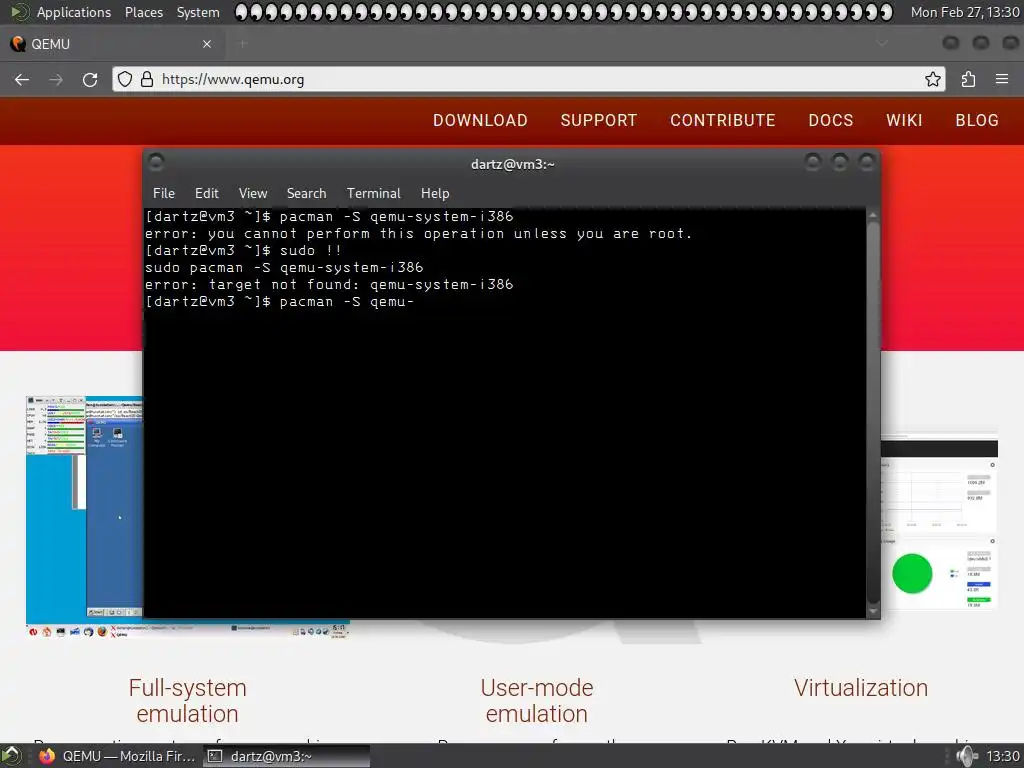Click the Full-system emulation heading
The image size is (1024, 768).
187,701
